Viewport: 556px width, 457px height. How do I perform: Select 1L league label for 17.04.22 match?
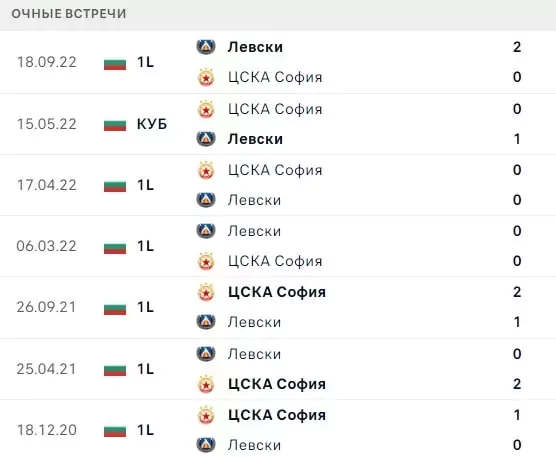(145, 185)
